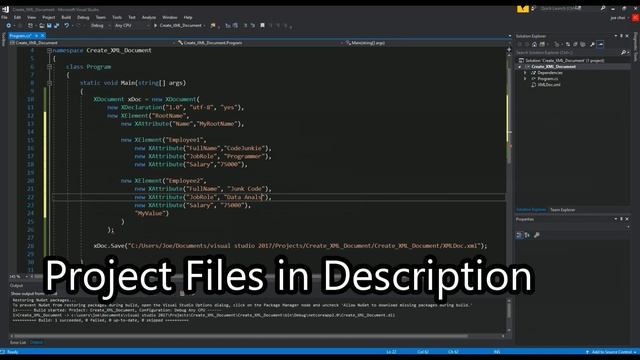Screen dimensions: 640x360
Task: Switch to the Team Explorer tab
Action: tap(562, 210)
